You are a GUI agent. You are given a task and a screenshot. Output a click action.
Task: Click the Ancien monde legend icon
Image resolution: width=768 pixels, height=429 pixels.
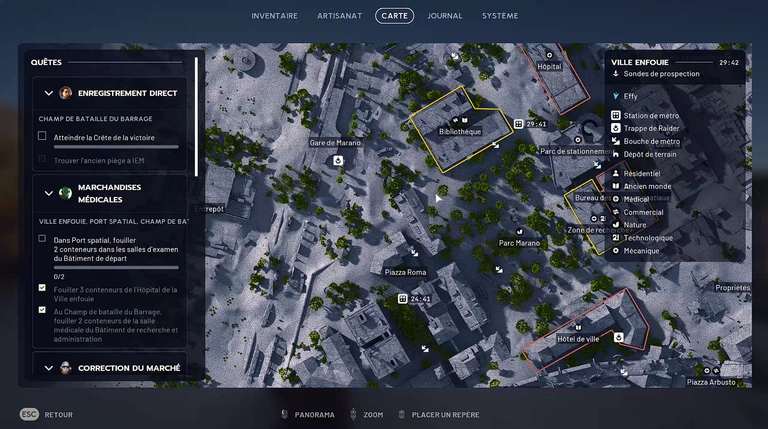click(x=616, y=186)
